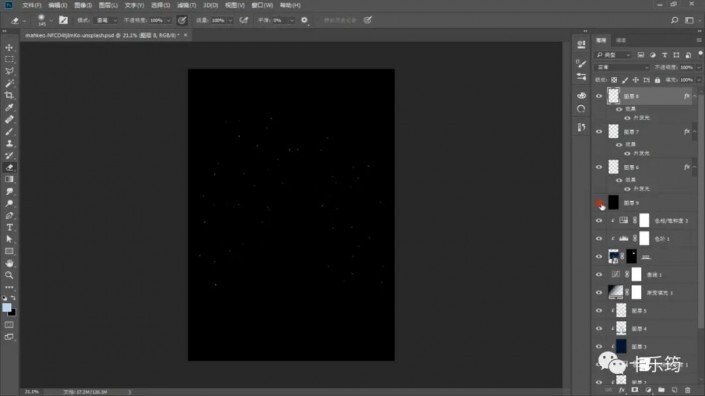This screenshot has width=705, height=396.
Task: Click the fx layer style button
Action: coord(621,390)
